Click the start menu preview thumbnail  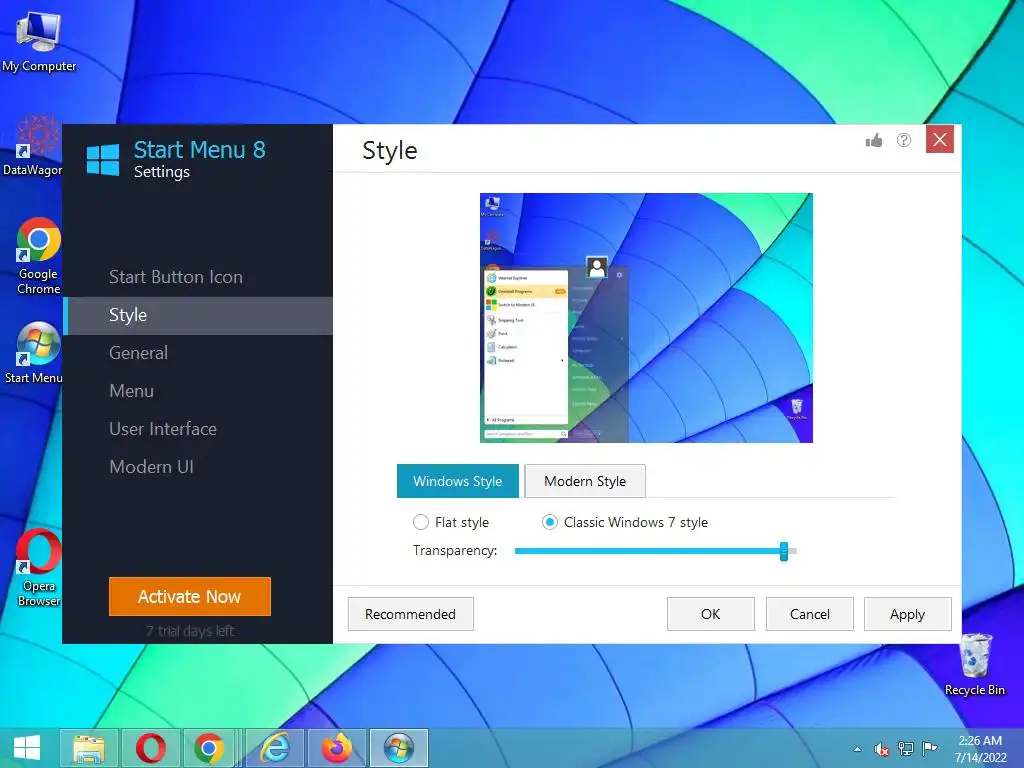[x=647, y=318]
